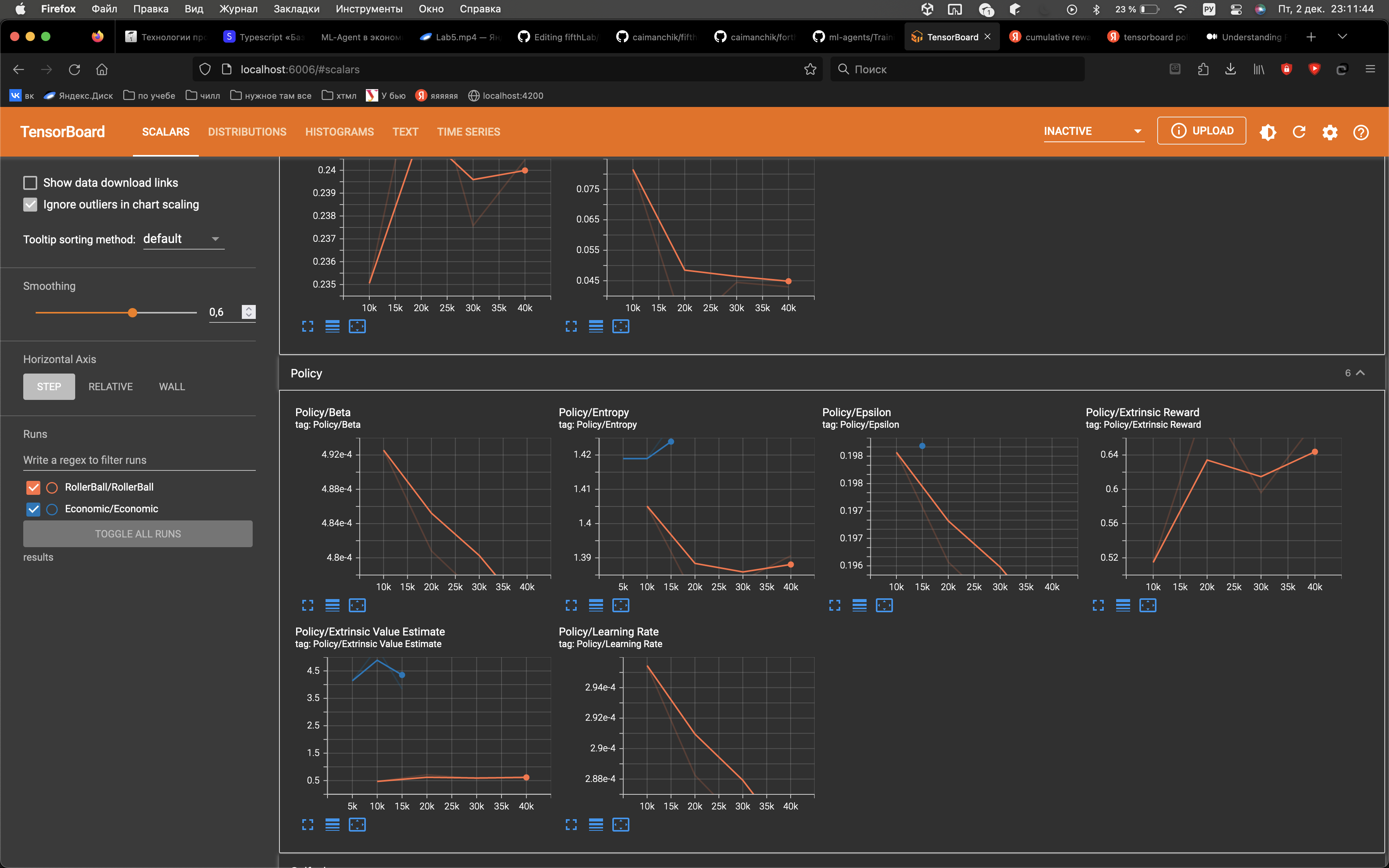Fit Policy/Epsilon chart domain to data
The width and height of the screenshot is (1389, 868).
pyautogui.click(x=884, y=605)
